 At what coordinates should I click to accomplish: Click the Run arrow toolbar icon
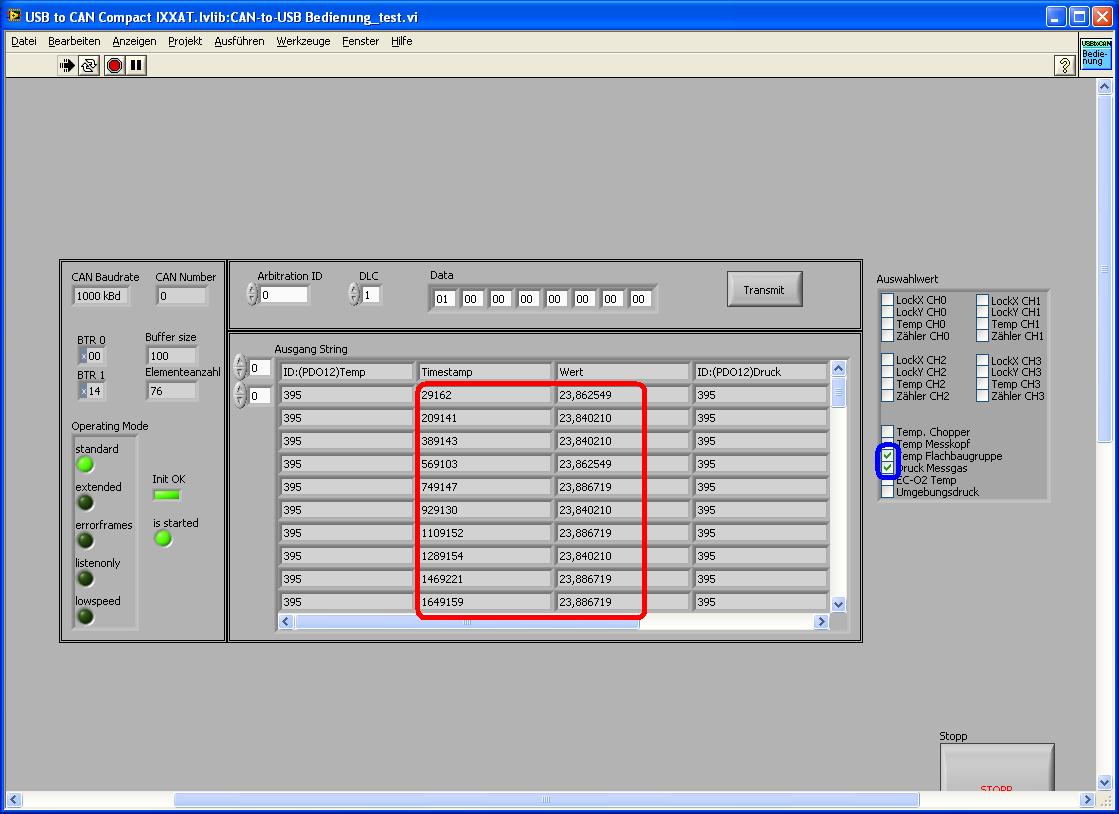[67, 66]
